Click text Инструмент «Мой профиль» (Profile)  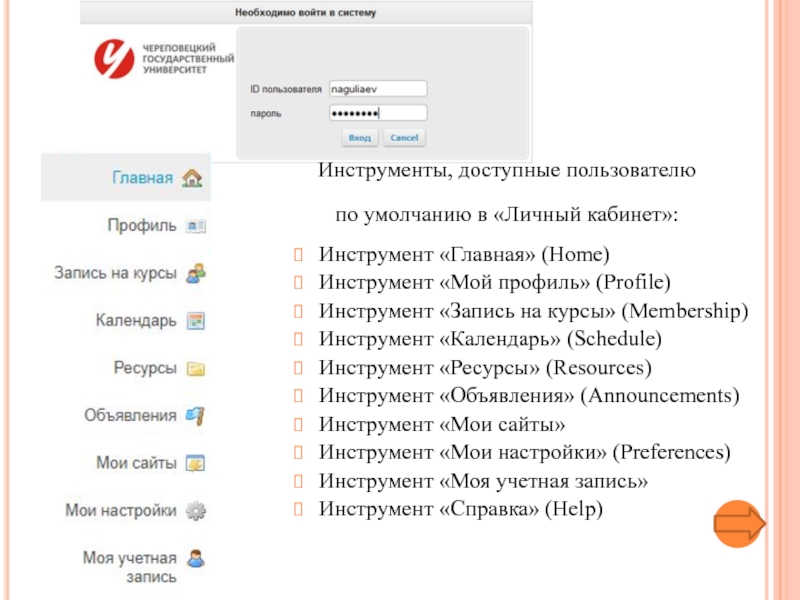click(x=494, y=282)
